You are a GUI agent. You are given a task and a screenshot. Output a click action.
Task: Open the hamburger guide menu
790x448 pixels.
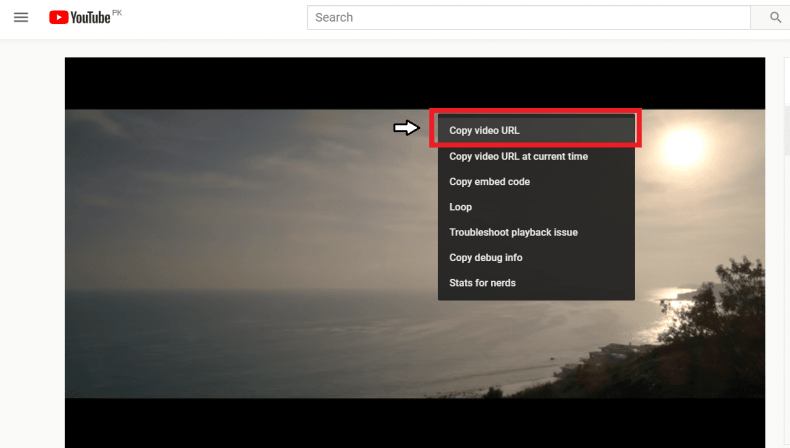pos(21,18)
